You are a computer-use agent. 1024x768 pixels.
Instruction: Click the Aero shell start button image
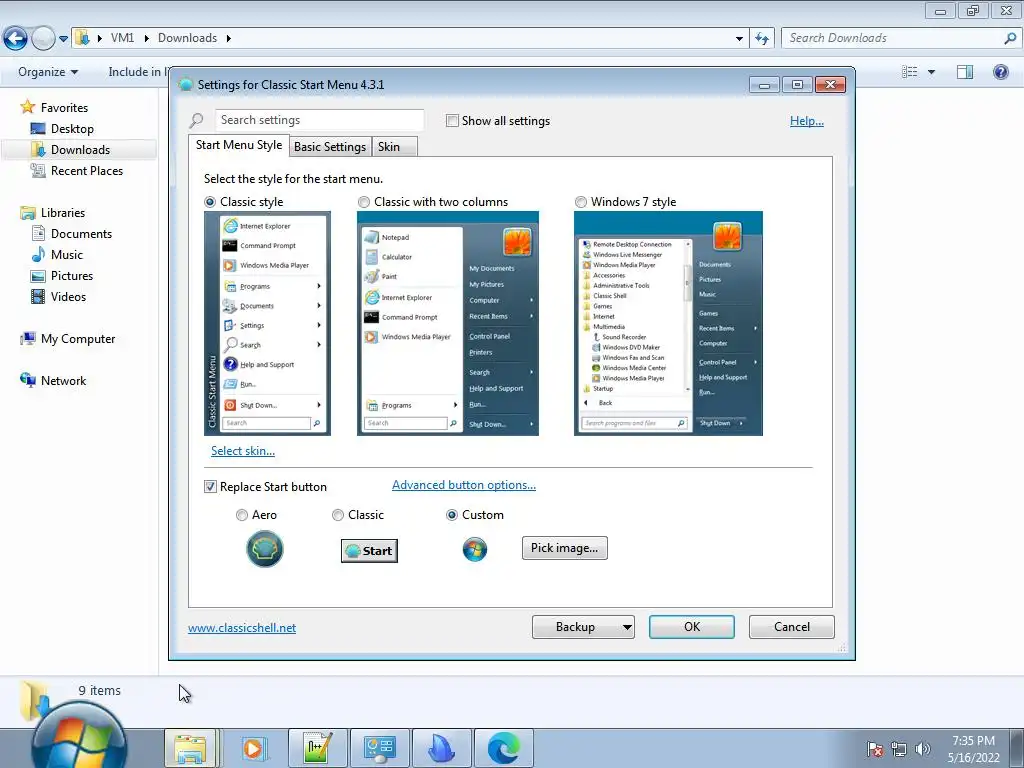[264, 549]
